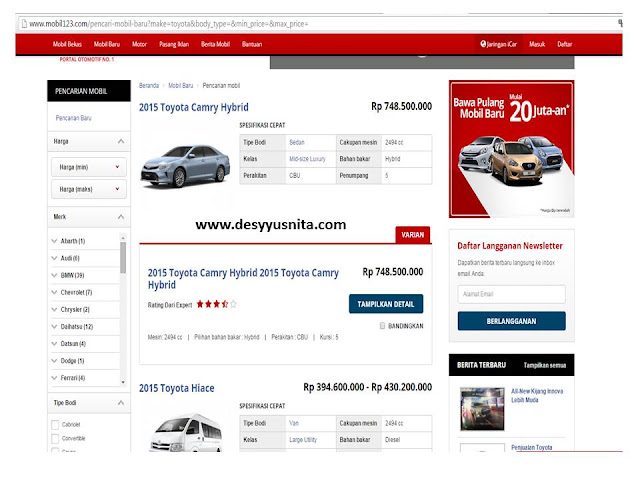Click the browser address bar URL
This screenshot has height=480, width=640.
point(169,24)
